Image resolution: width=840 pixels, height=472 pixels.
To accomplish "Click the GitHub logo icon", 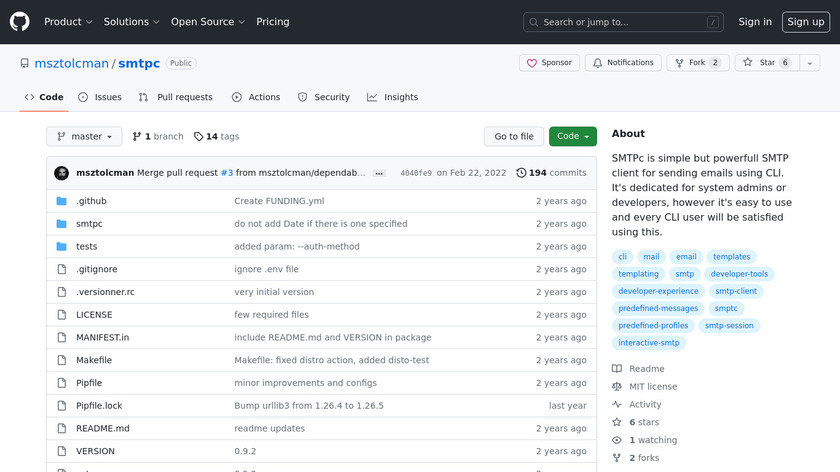I will pyautogui.click(x=20, y=21).
